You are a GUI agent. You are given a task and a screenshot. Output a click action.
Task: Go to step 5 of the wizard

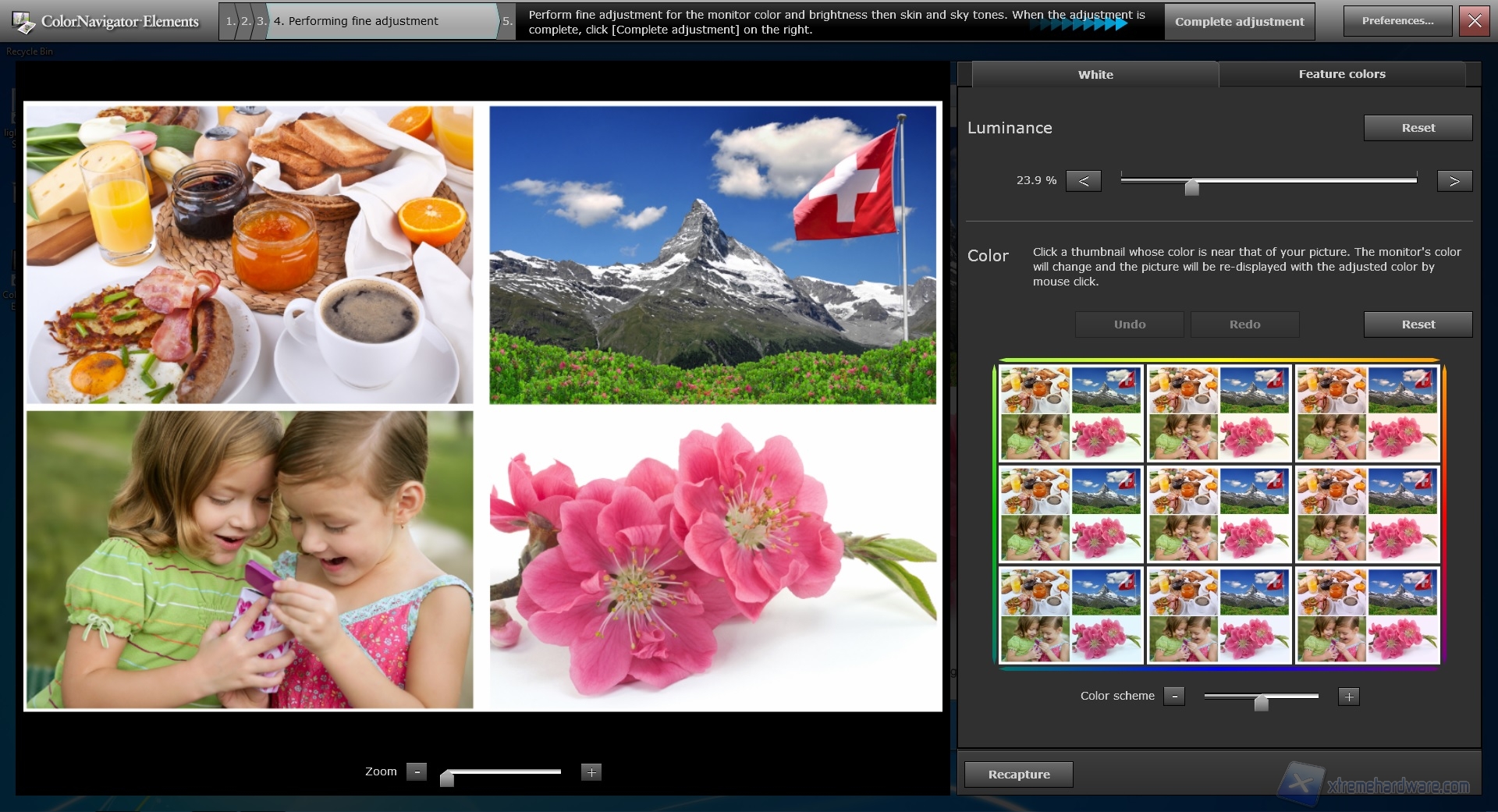click(x=509, y=21)
